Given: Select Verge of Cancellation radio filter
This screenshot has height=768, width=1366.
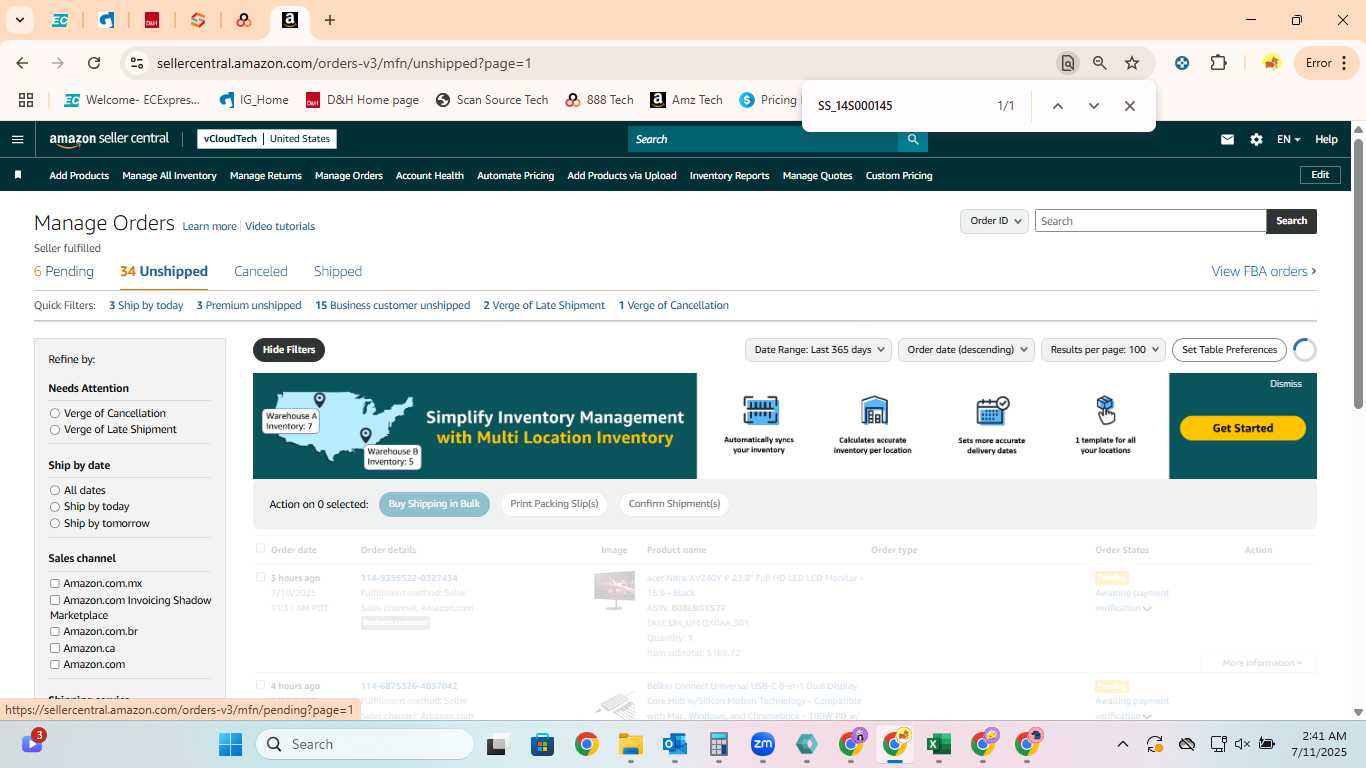Looking at the screenshot, I should (x=55, y=413).
